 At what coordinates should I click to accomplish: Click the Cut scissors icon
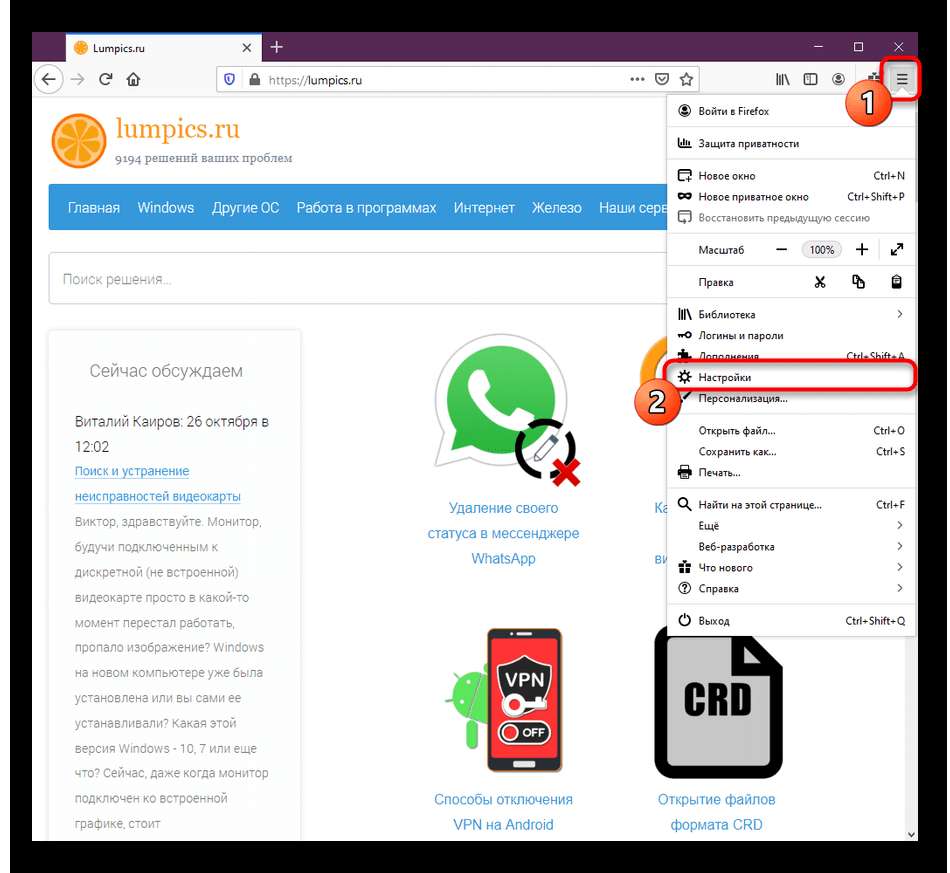tap(820, 282)
